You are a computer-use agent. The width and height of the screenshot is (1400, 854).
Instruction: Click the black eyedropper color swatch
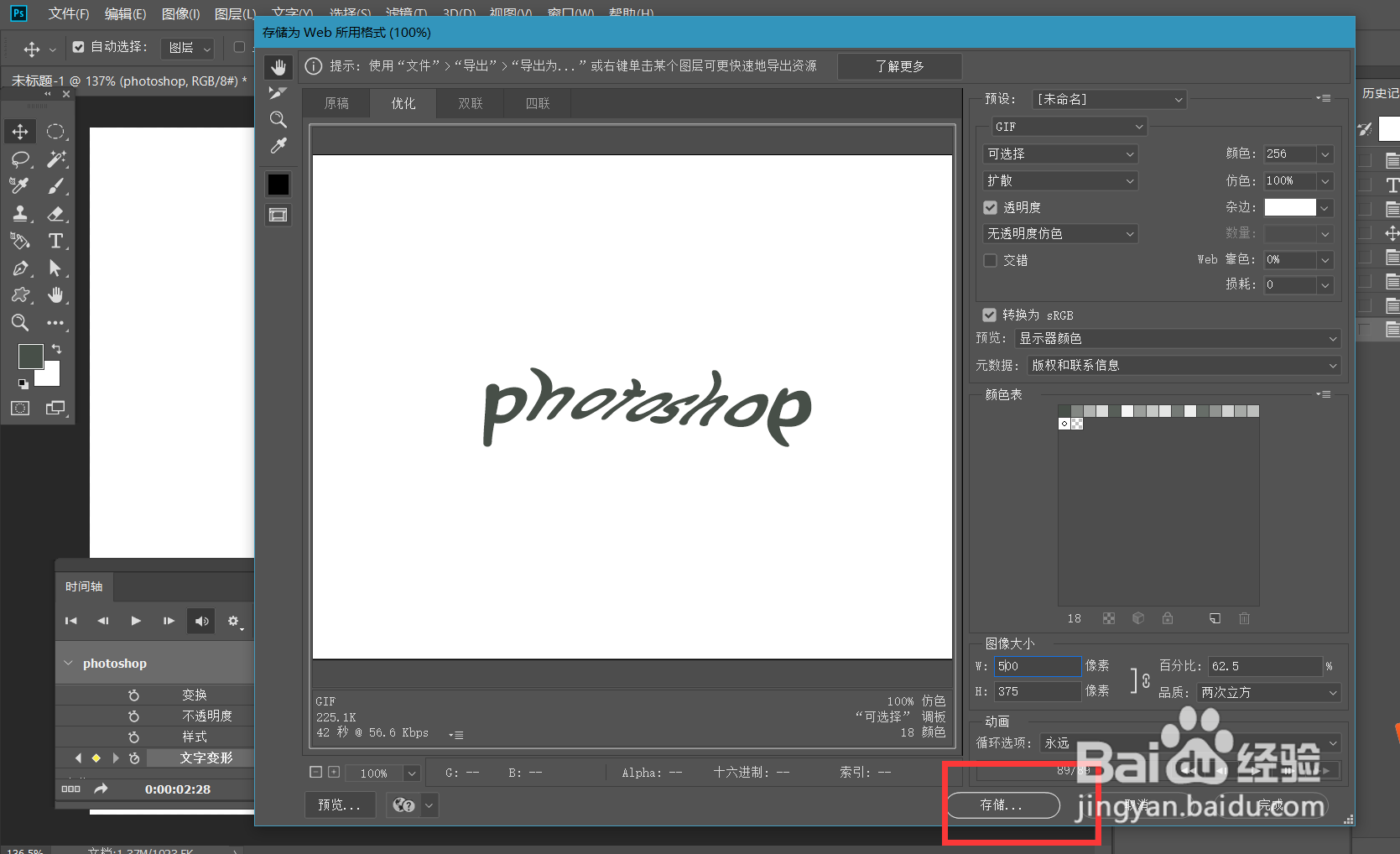click(278, 184)
